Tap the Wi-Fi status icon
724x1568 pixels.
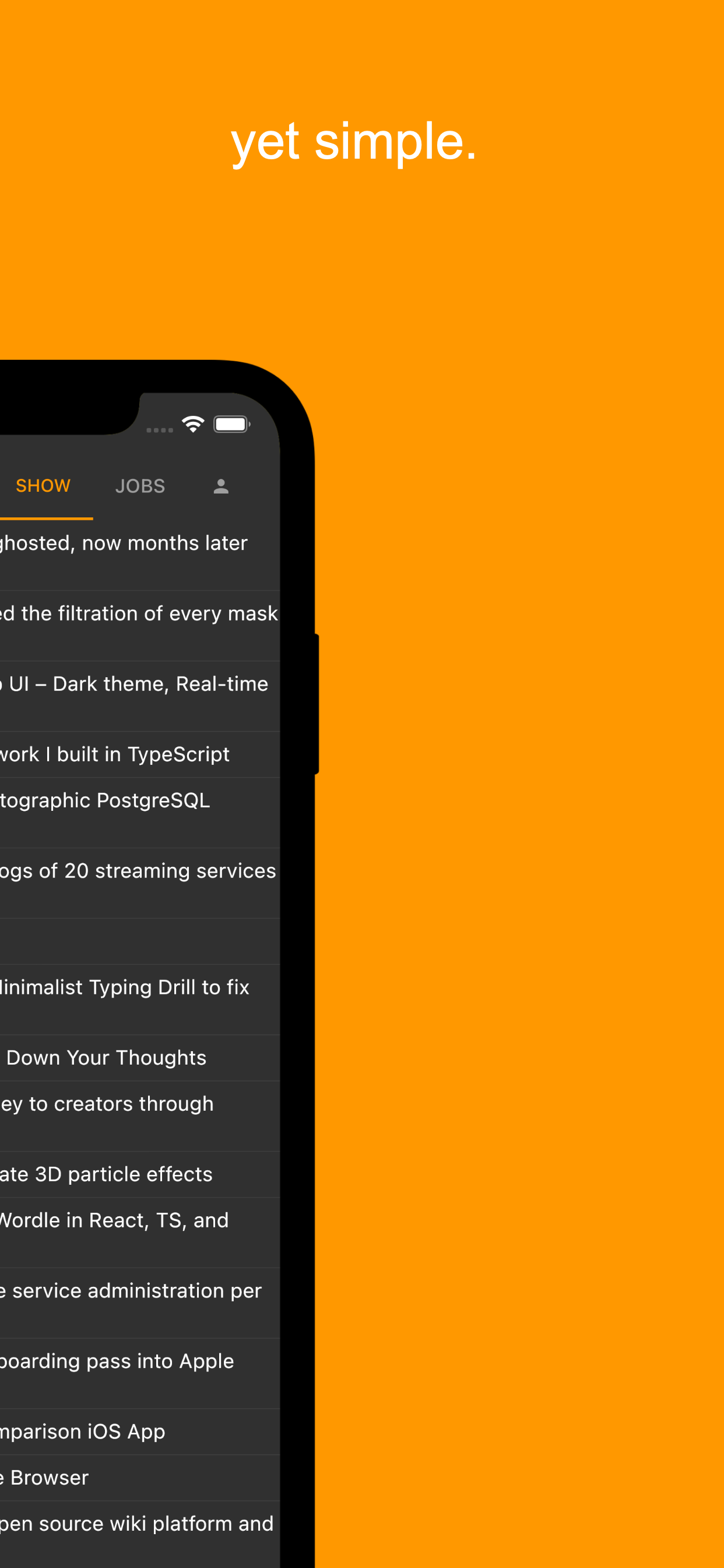(193, 424)
